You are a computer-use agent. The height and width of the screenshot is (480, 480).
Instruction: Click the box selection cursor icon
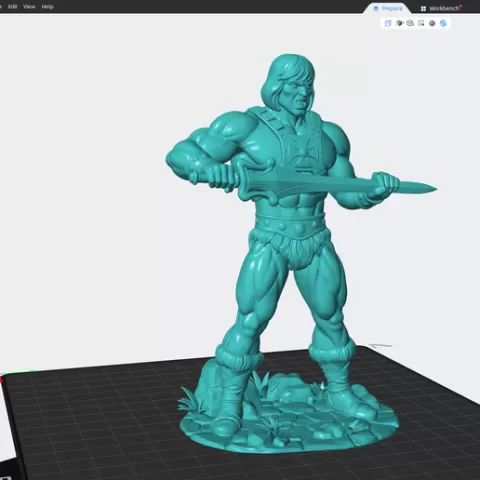421,23
